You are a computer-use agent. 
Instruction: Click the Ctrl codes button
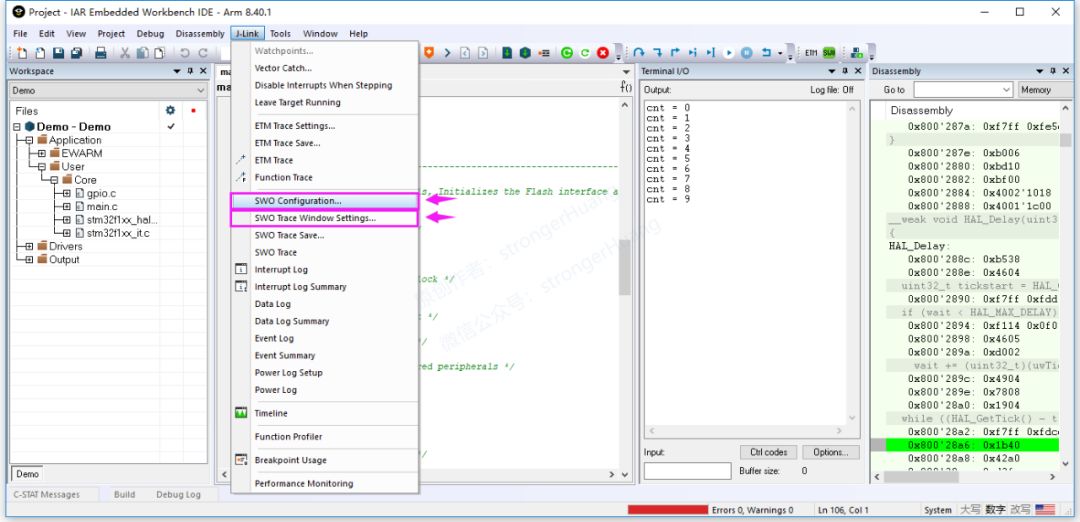769,452
